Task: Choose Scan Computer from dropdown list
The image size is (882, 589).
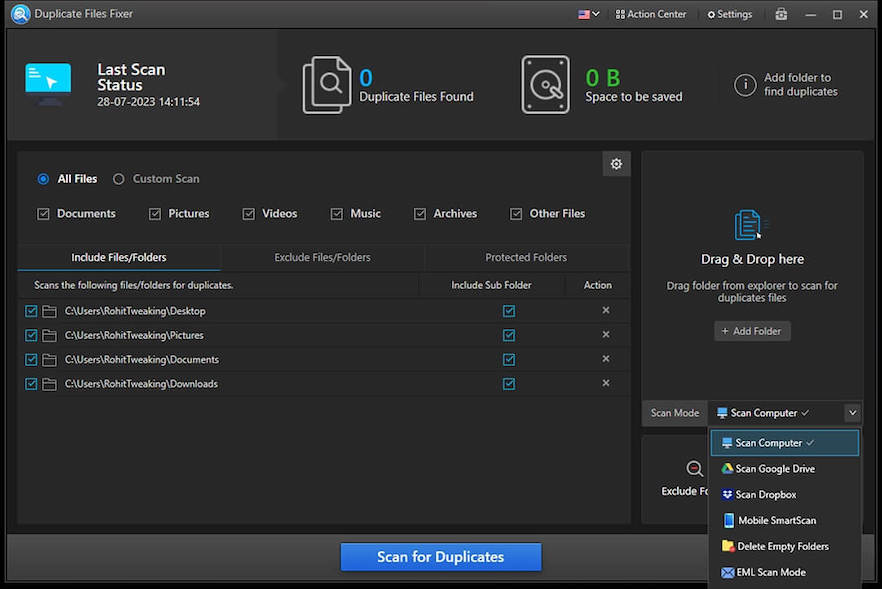Action: click(x=785, y=443)
